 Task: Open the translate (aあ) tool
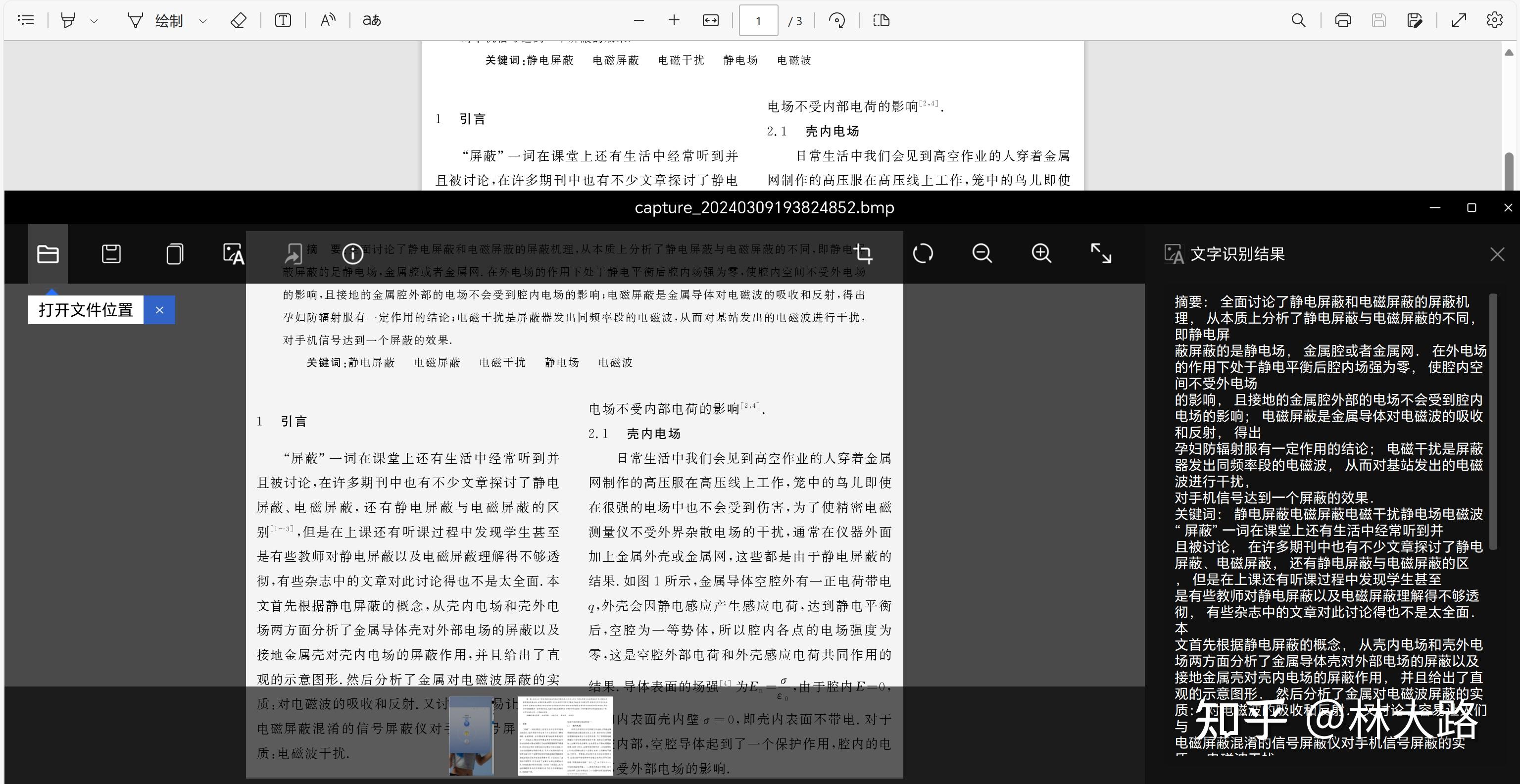[x=372, y=21]
